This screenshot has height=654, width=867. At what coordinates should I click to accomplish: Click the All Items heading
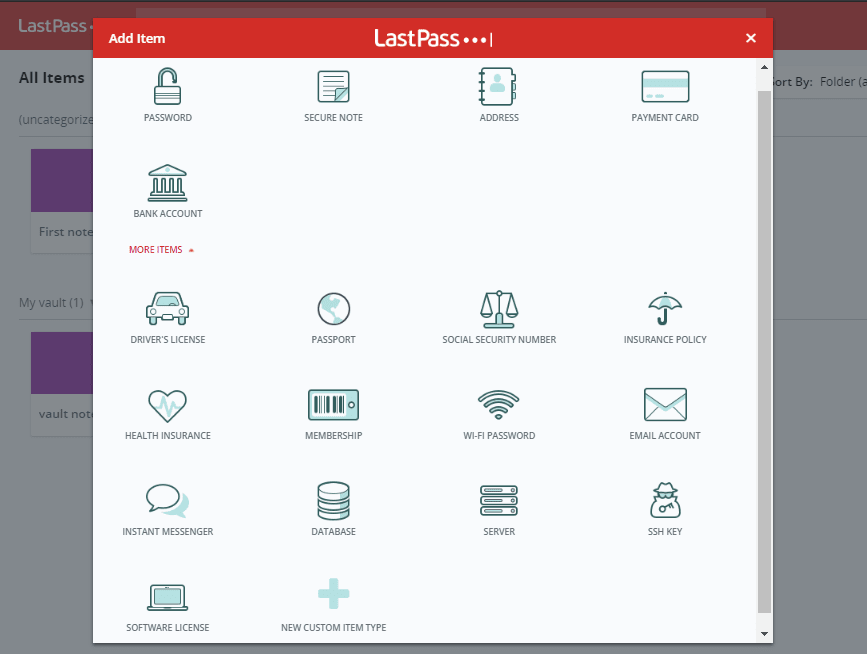point(51,78)
